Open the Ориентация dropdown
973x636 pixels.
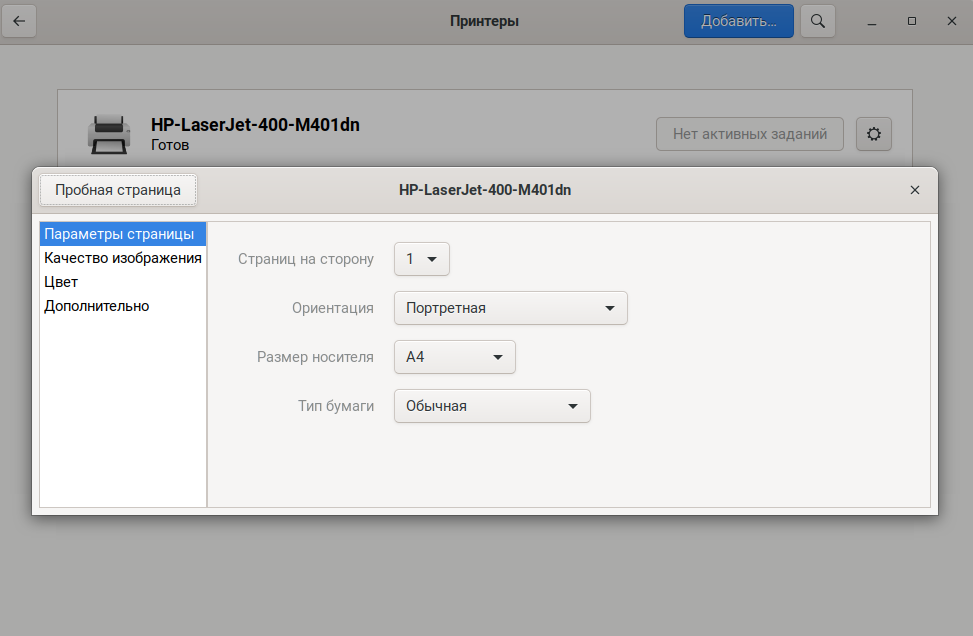510,308
